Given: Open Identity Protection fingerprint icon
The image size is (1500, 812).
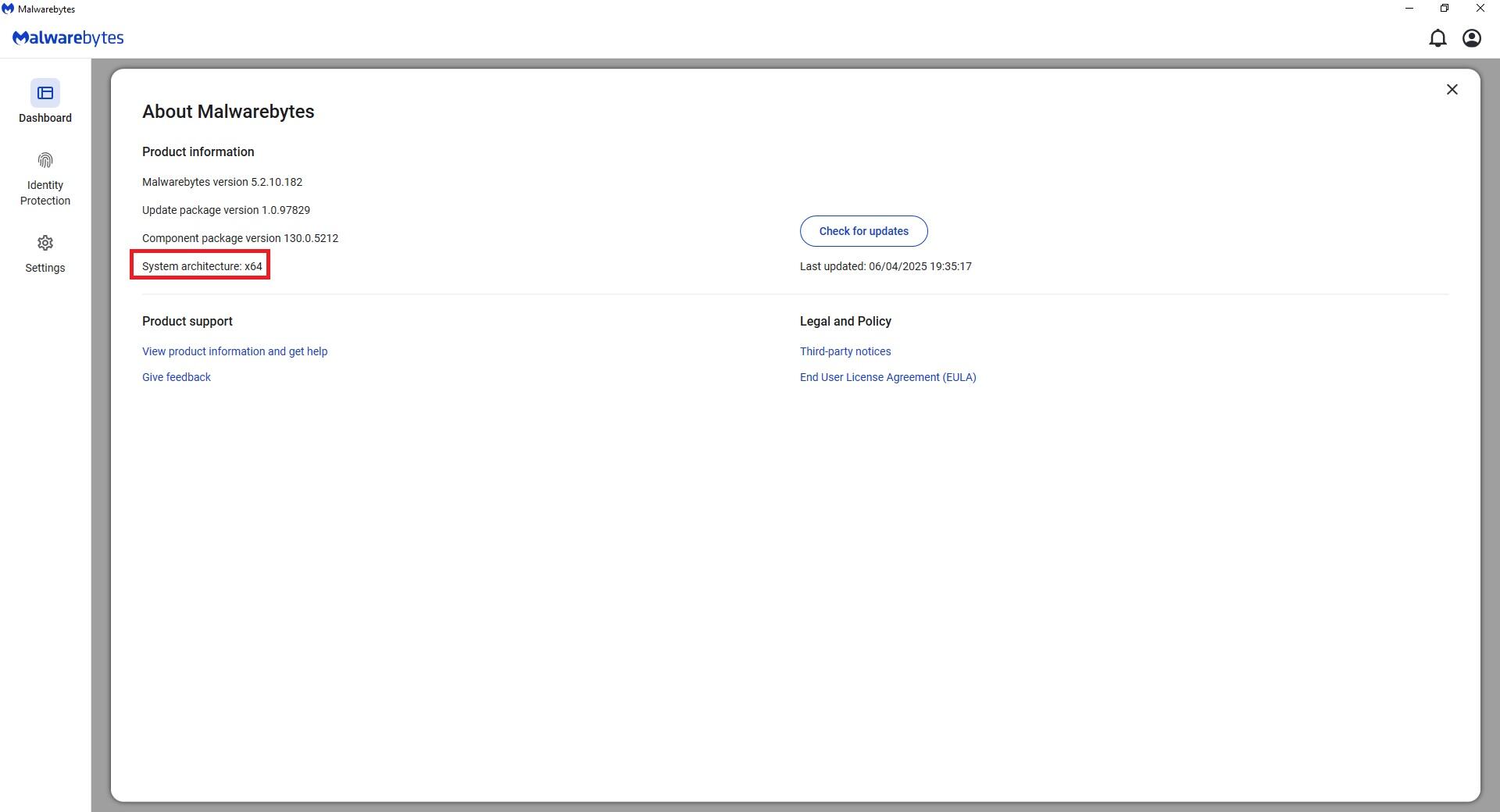Looking at the screenshot, I should click(45, 161).
